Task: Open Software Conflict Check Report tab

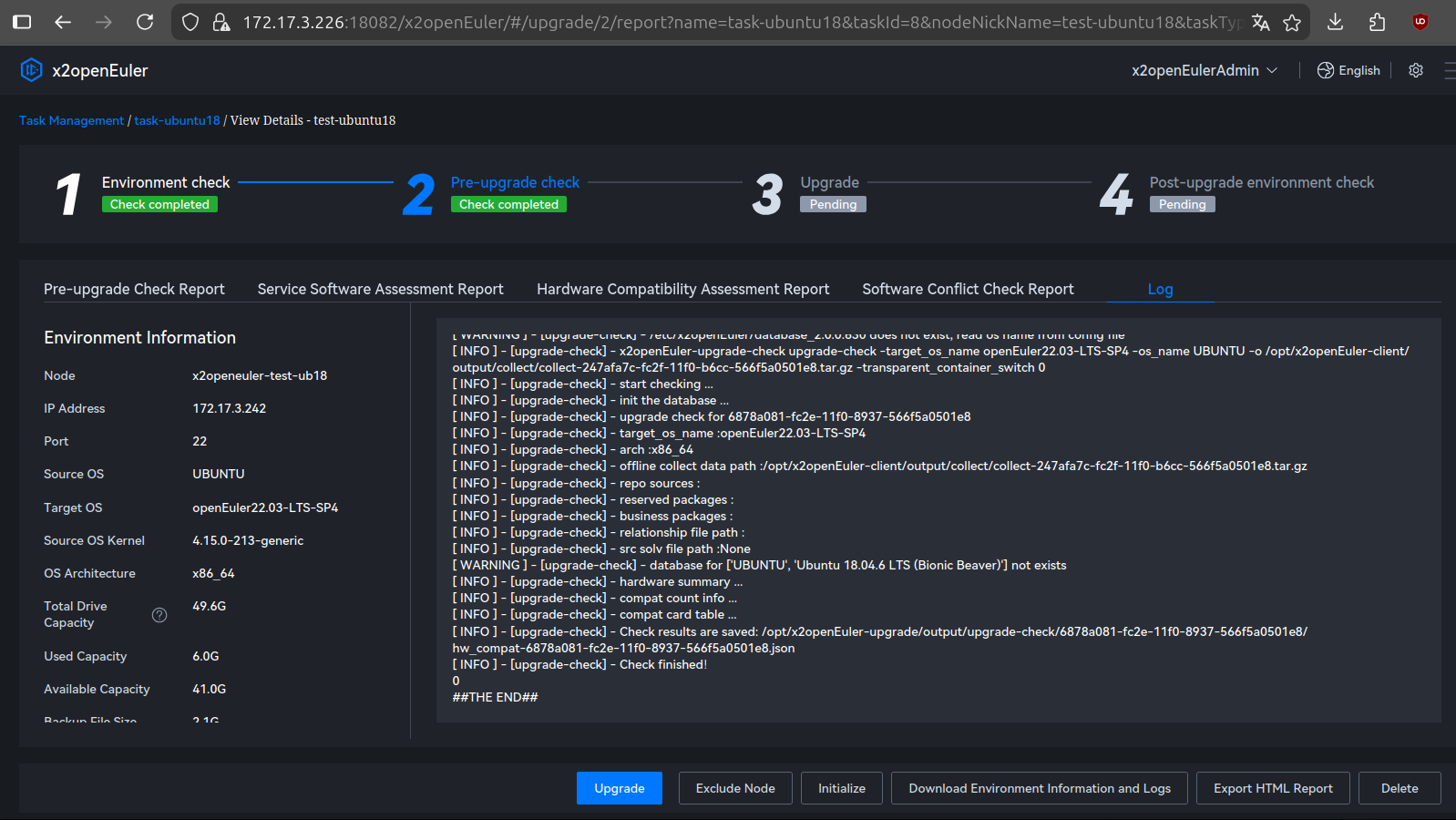Action: [968, 289]
